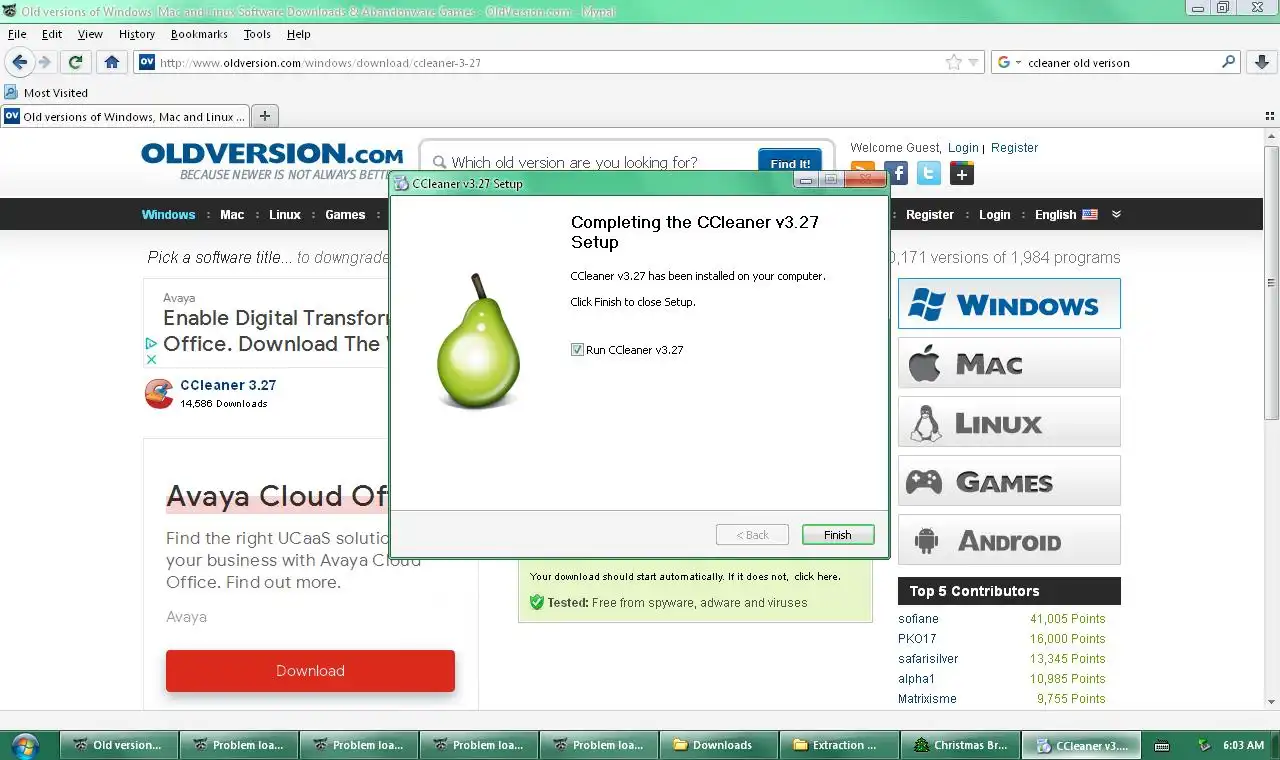
Task: Switch to the Christmas Br... taskbar button
Action: coord(961,745)
